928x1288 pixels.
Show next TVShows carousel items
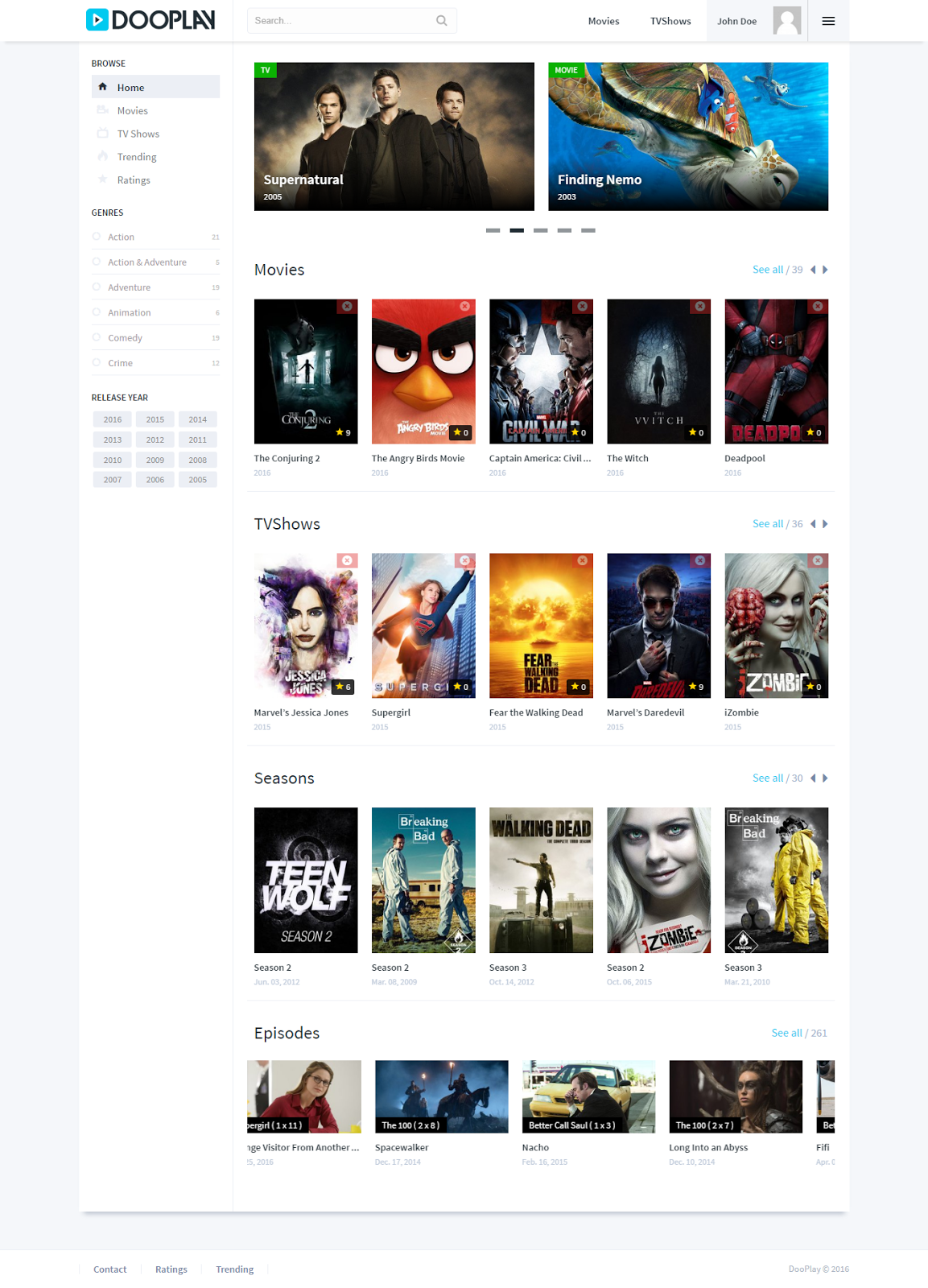pos(825,524)
